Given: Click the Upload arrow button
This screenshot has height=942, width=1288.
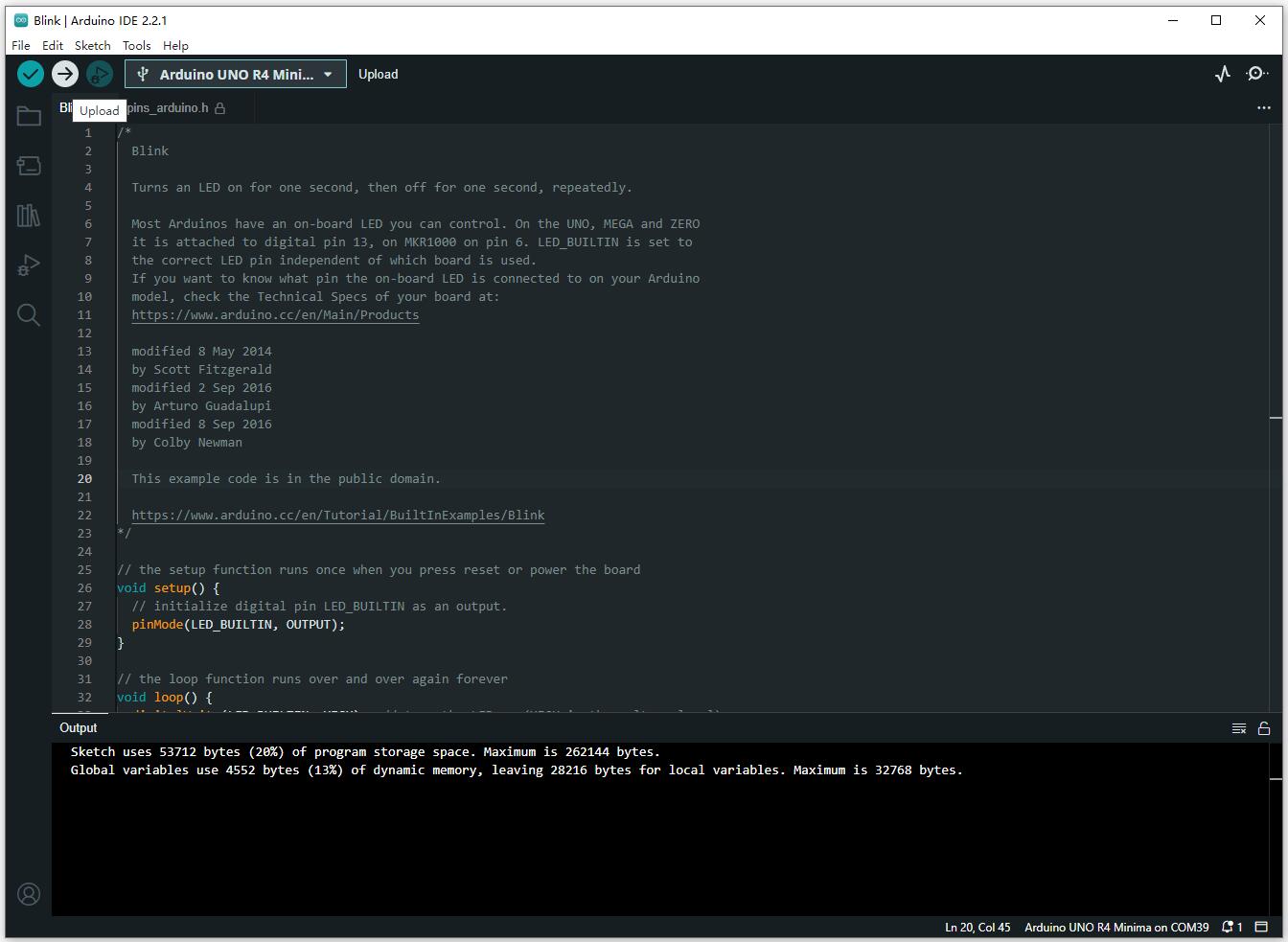Looking at the screenshot, I should (x=65, y=74).
